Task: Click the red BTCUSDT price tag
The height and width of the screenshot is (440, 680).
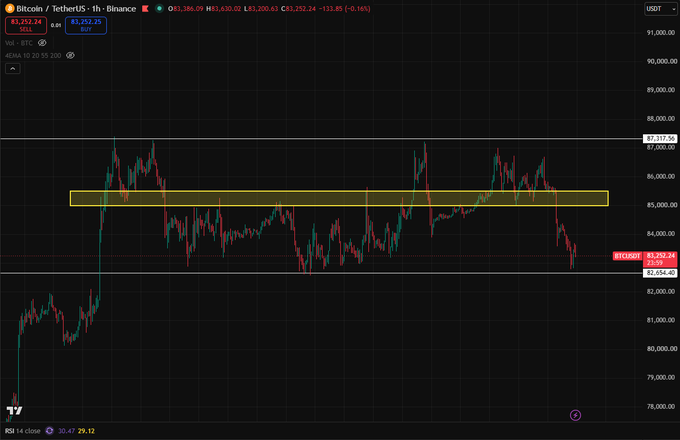Action: [627, 256]
